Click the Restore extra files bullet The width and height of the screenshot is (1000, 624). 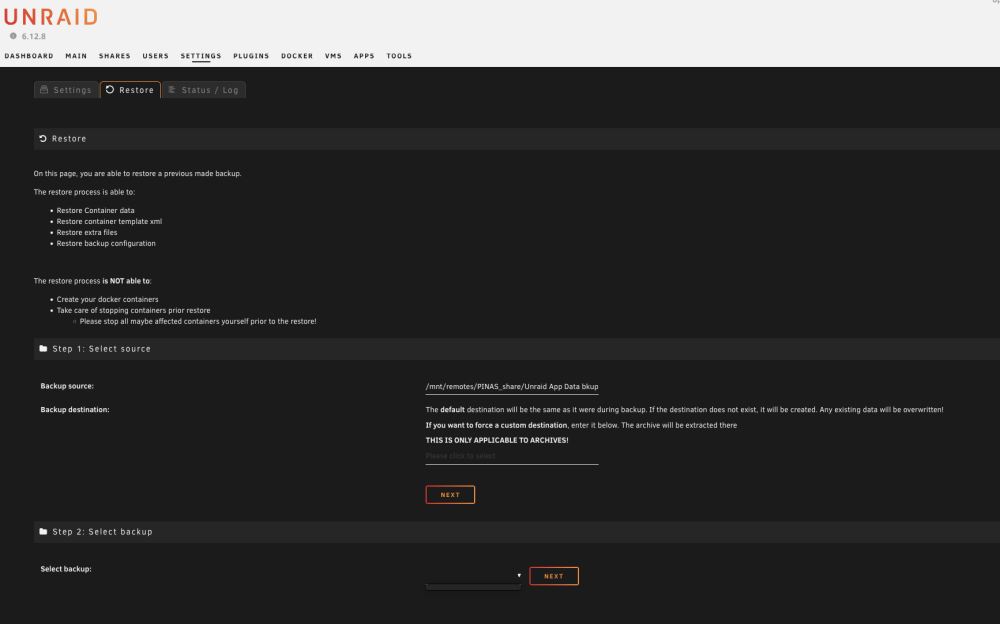coord(87,232)
